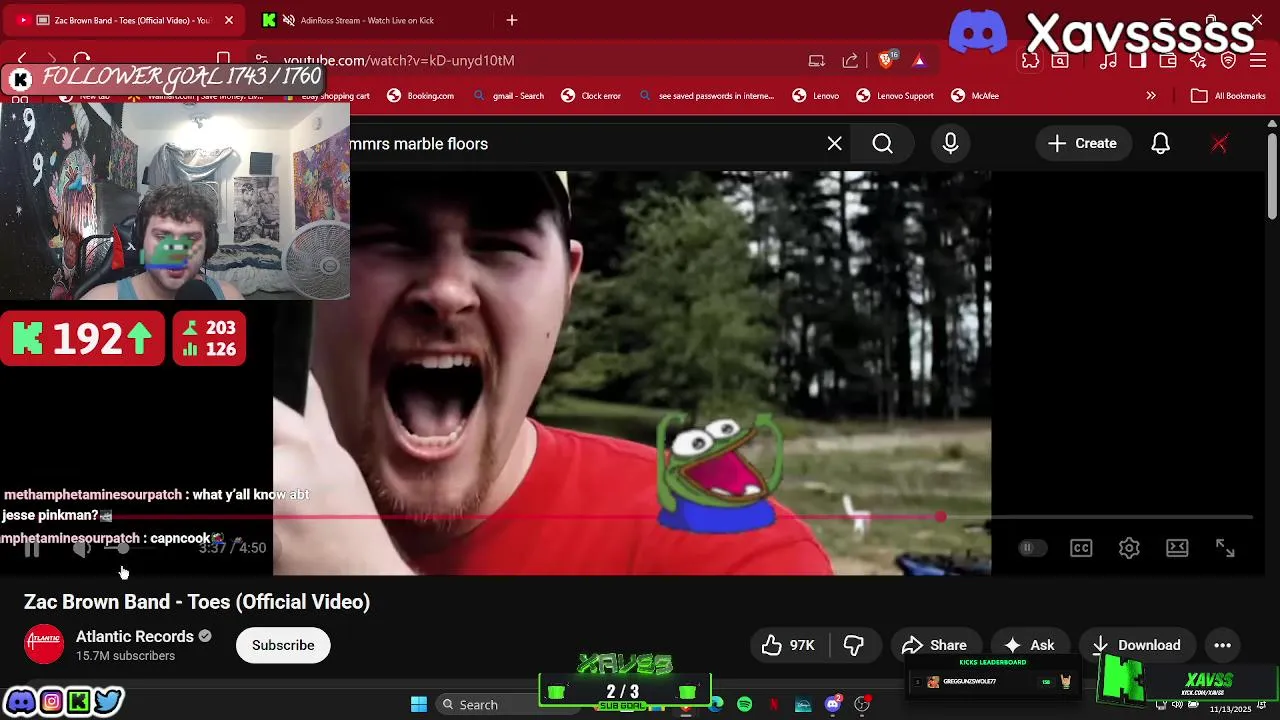The width and height of the screenshot is (1280, 720).
Task: Open Discord from the taskbar
Action: pyautogui.click(x=833, y=704)
